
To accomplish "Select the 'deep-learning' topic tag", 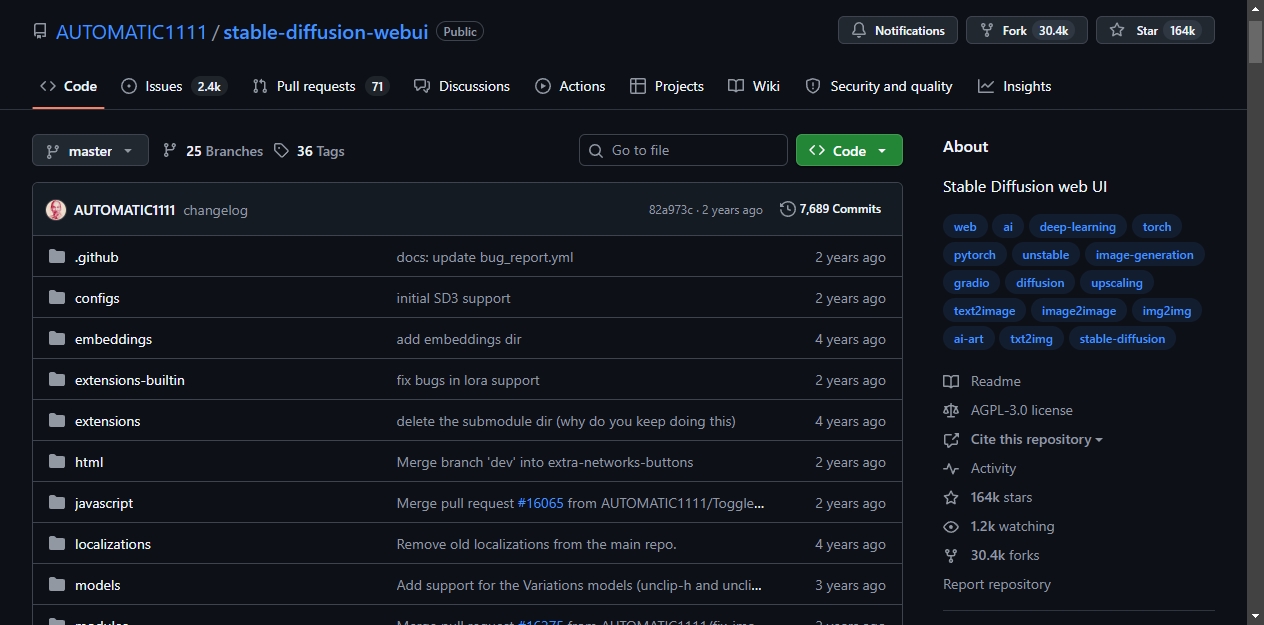I will tap(1077, 227).
